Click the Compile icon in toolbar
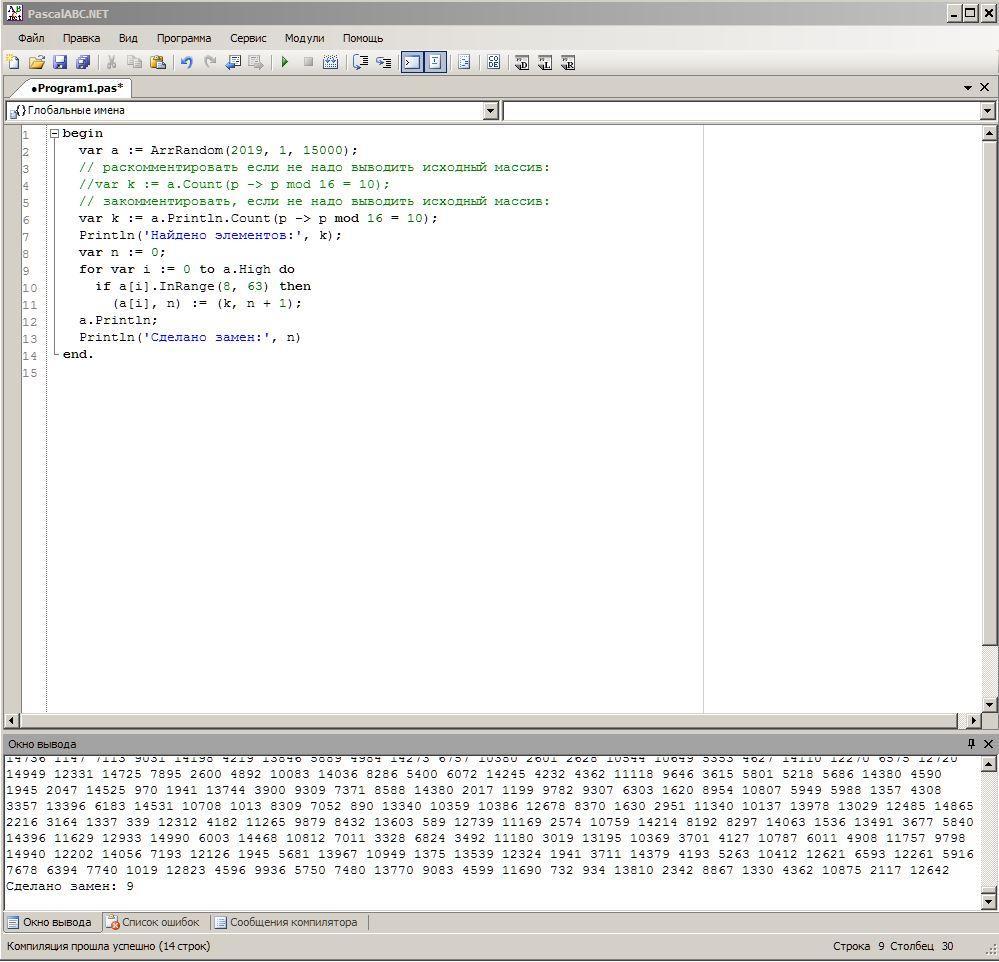 [x=331, y=62]
